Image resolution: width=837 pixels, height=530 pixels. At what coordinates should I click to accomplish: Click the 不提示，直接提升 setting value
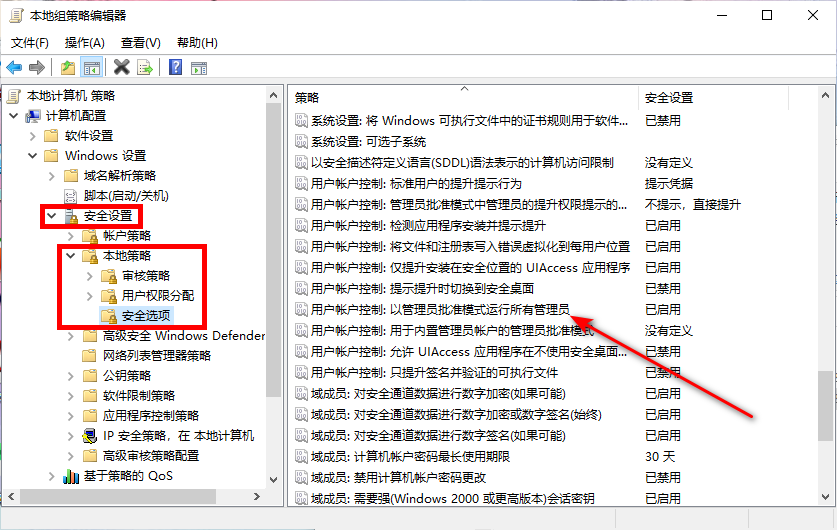(x=692, y=204)
